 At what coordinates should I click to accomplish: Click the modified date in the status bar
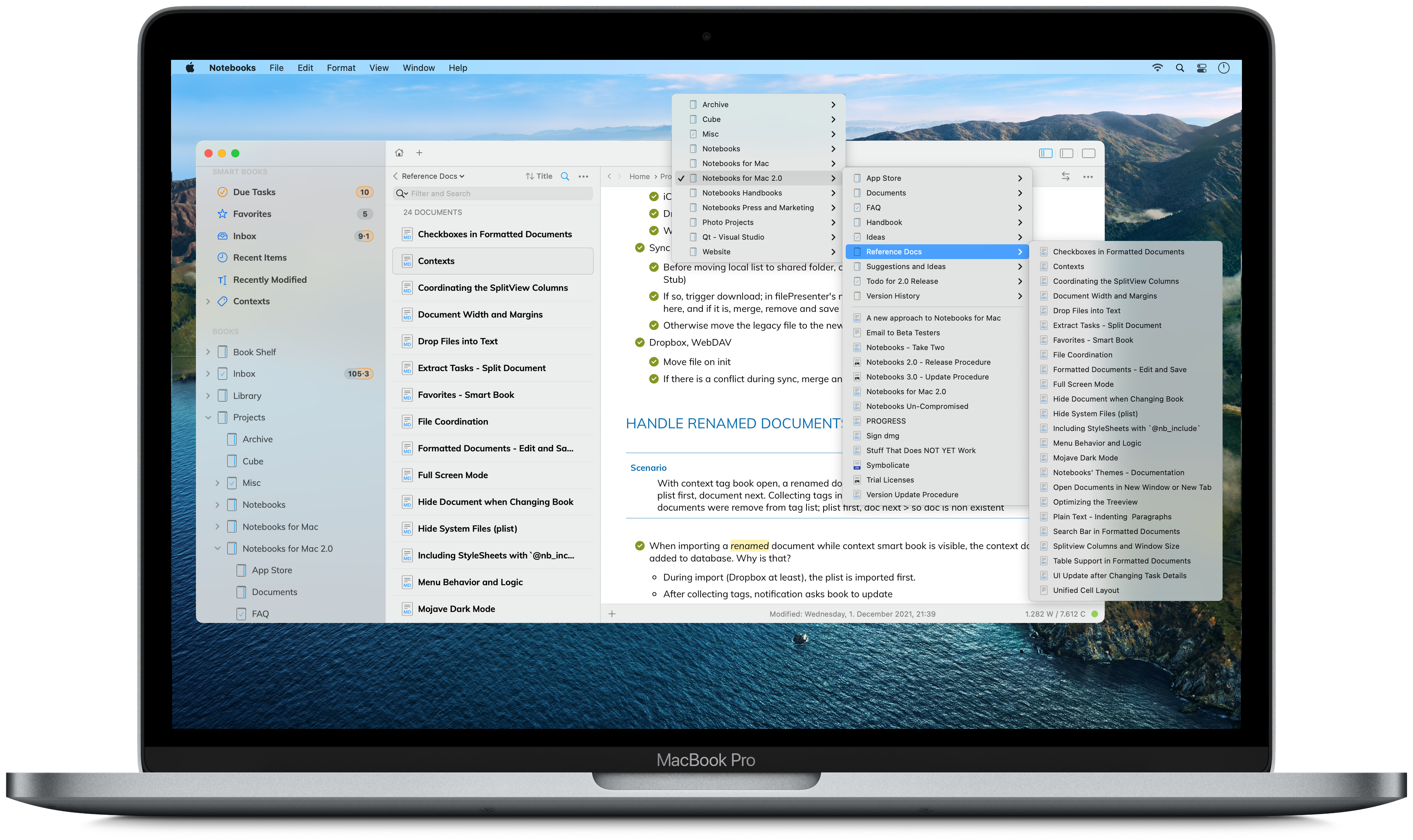tap(852, 614)
